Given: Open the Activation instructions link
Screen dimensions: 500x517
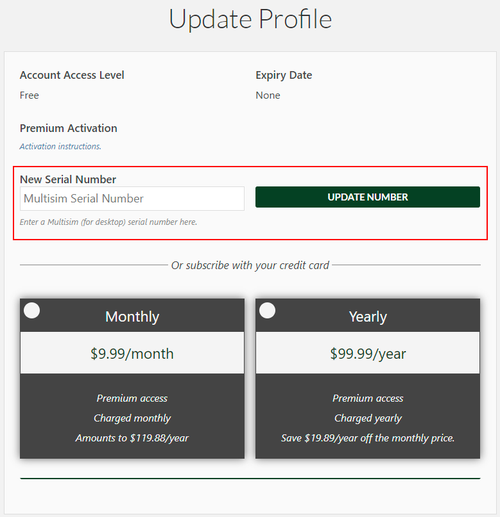Looking at the screenshot, I should pos(60,146).
